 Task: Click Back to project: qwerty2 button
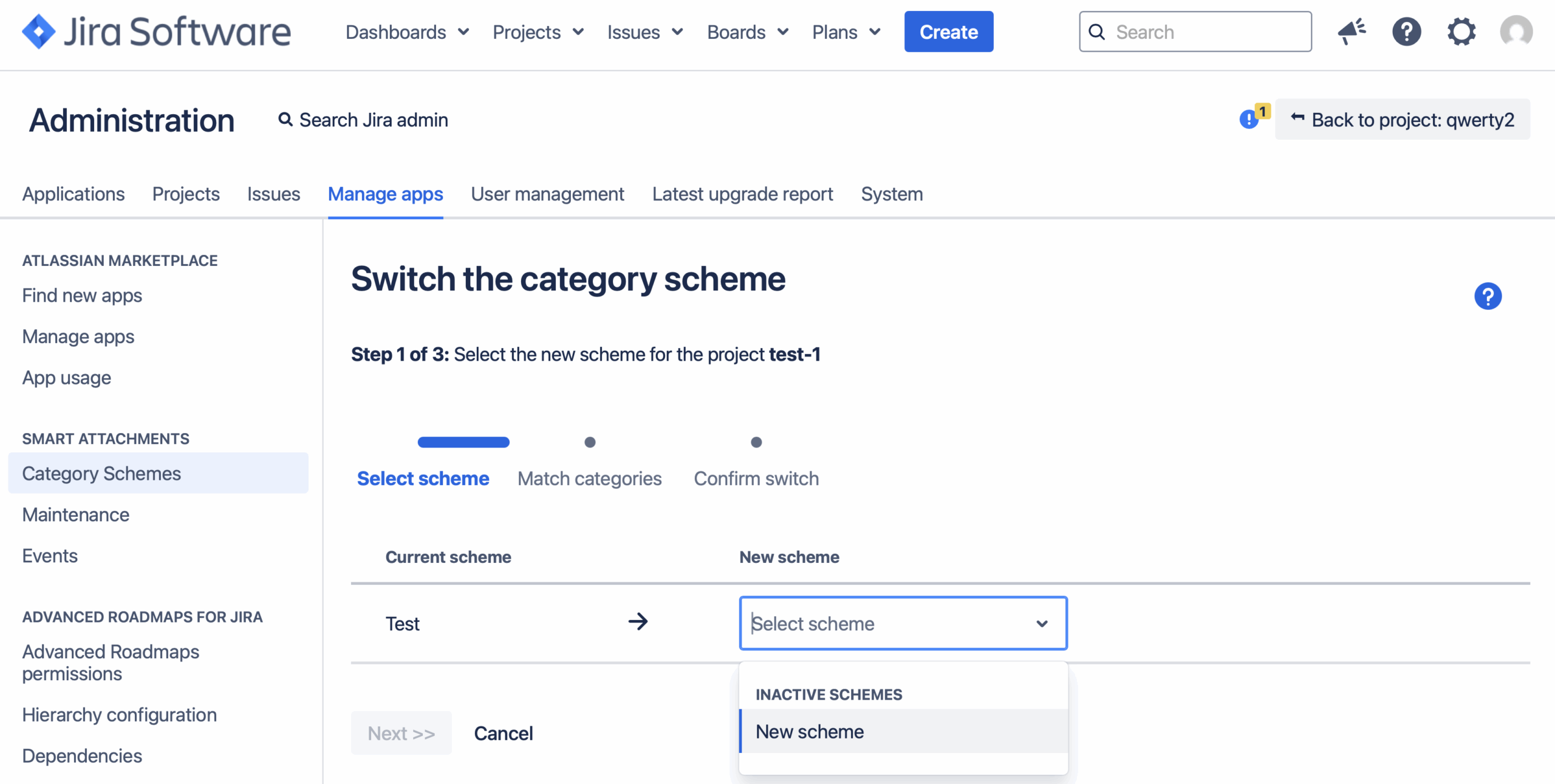tap(1402, 120)
